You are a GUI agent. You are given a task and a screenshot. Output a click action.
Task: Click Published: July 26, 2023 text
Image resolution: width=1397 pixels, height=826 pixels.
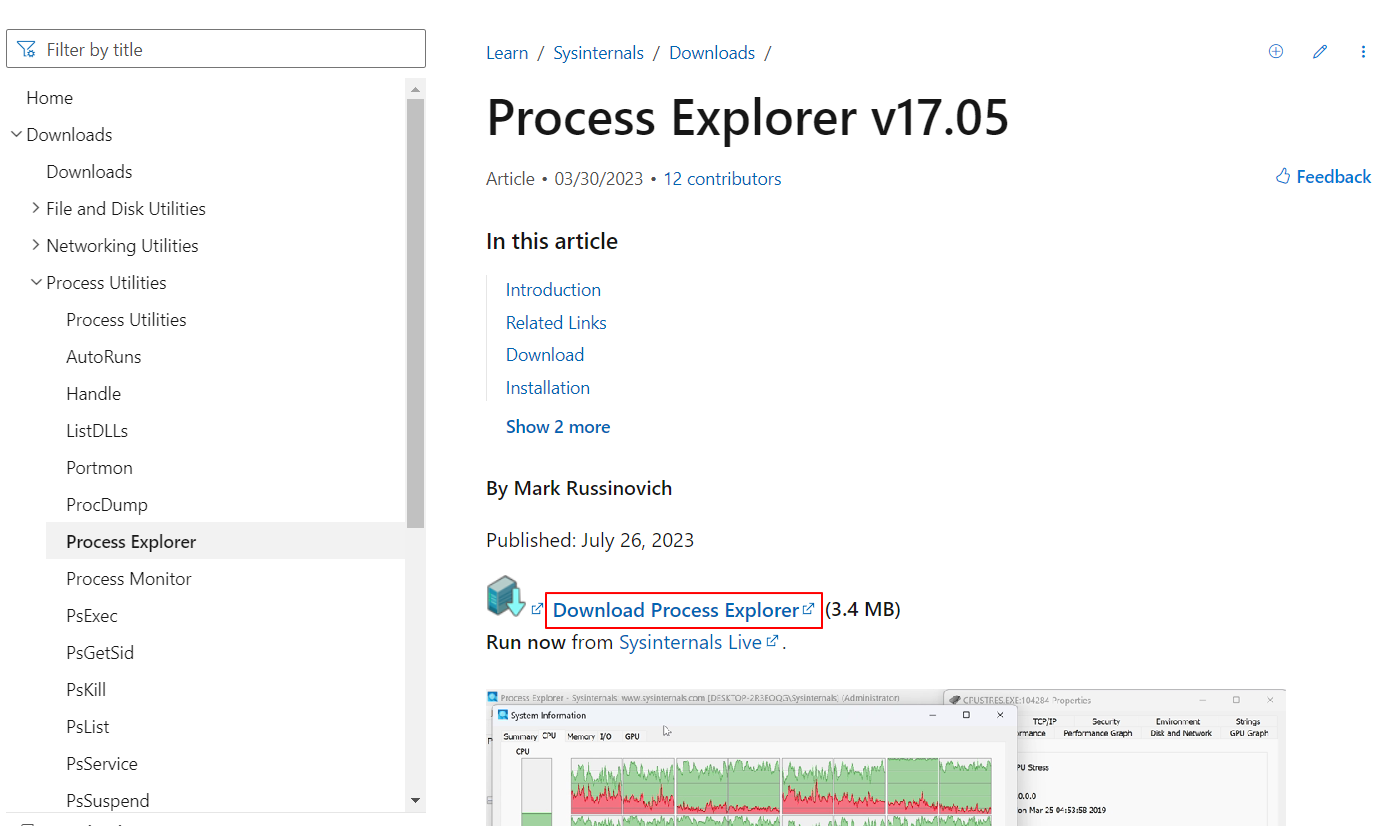(x=590, y=541)
